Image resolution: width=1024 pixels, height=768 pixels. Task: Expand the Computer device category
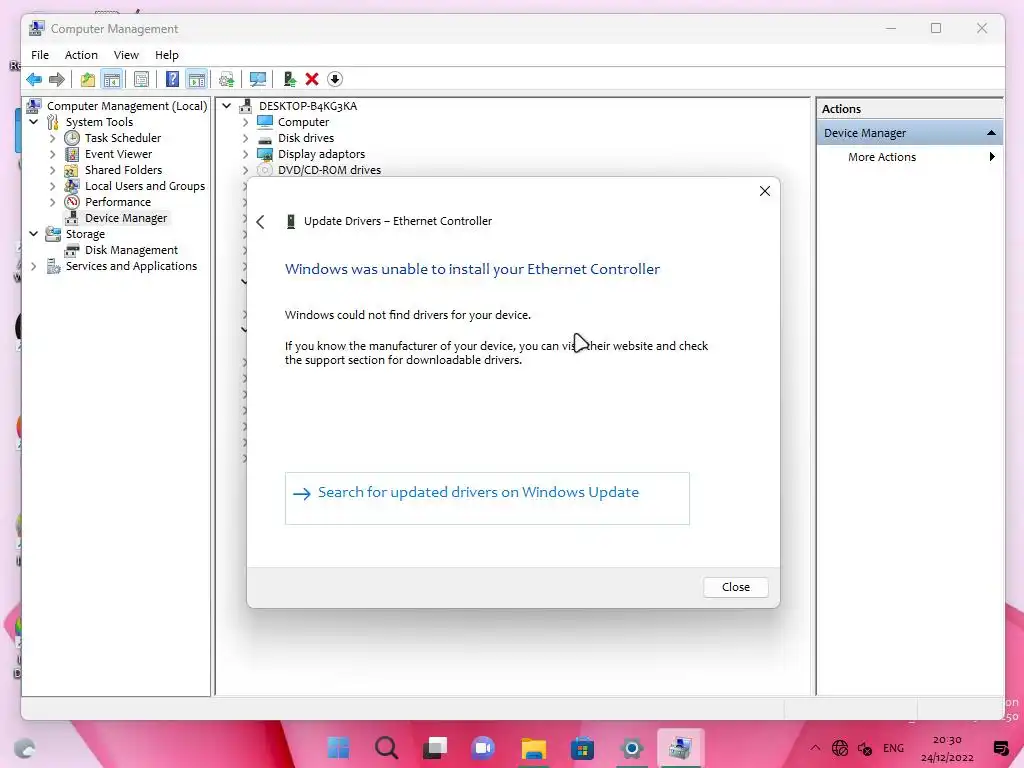[x=246, y=122]
